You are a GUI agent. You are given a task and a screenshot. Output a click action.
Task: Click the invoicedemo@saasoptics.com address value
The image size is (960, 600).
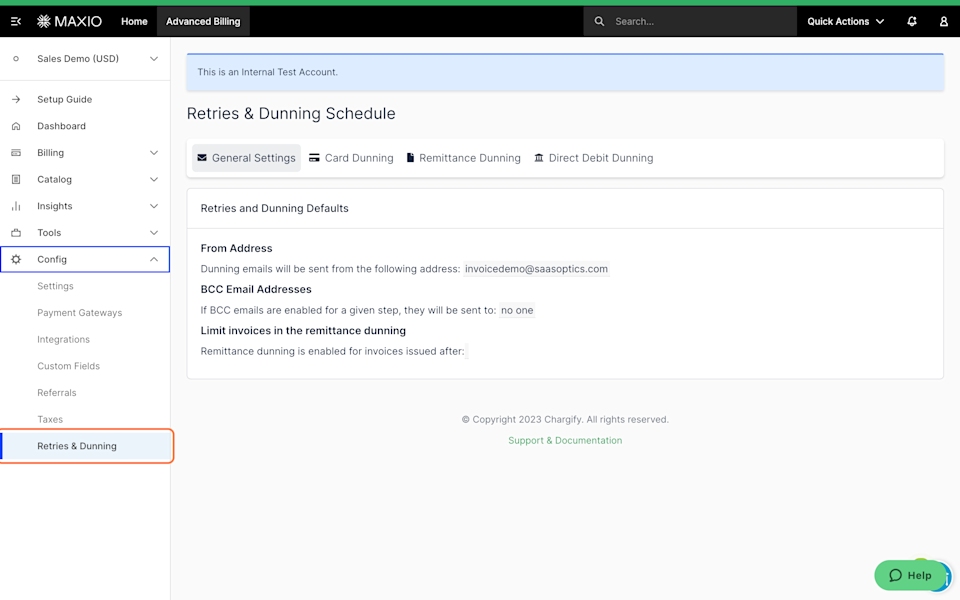[x=536, y=269]
